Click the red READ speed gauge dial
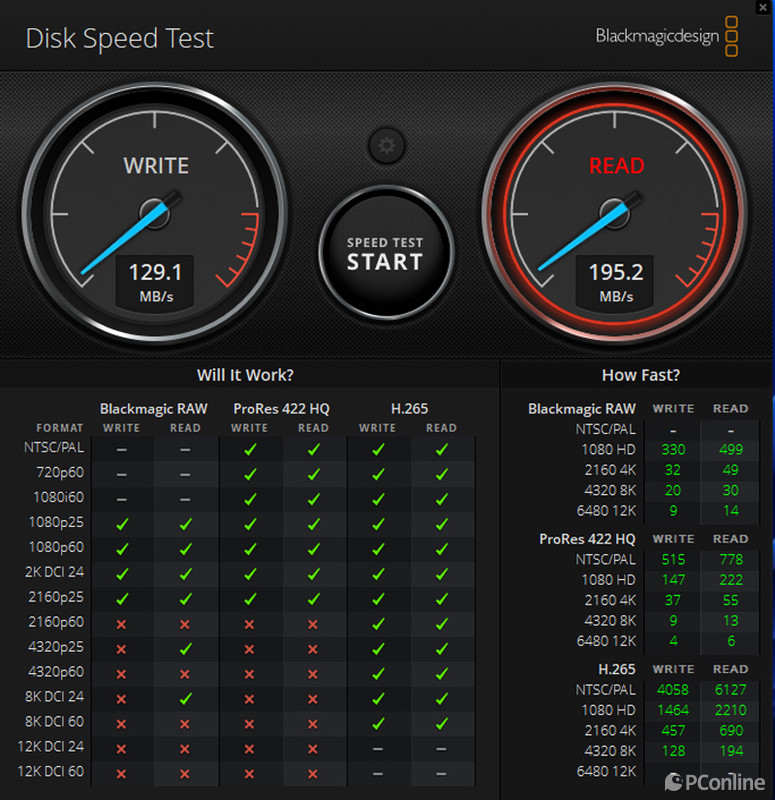 [615, 211]
